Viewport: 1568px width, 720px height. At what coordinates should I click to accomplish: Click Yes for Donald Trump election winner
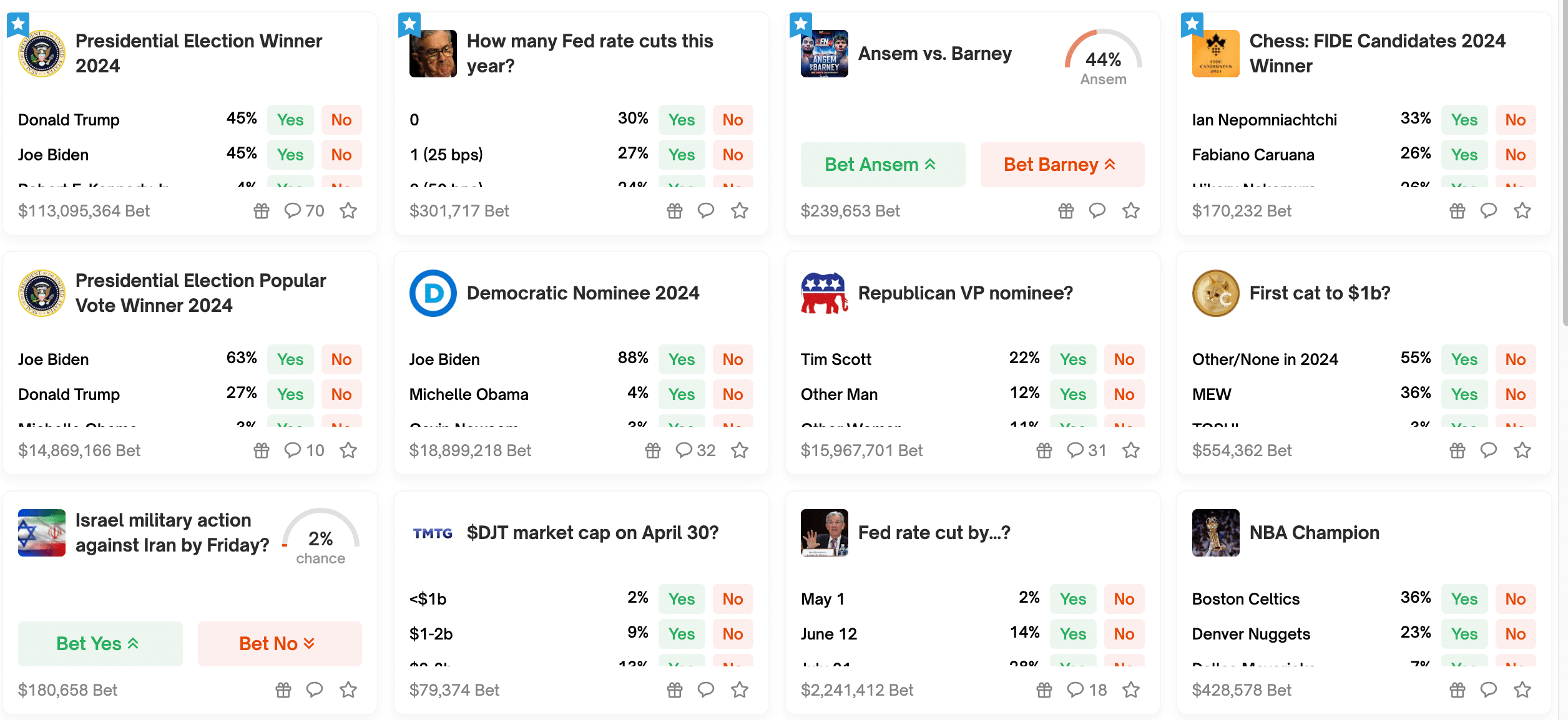(290, 120)
